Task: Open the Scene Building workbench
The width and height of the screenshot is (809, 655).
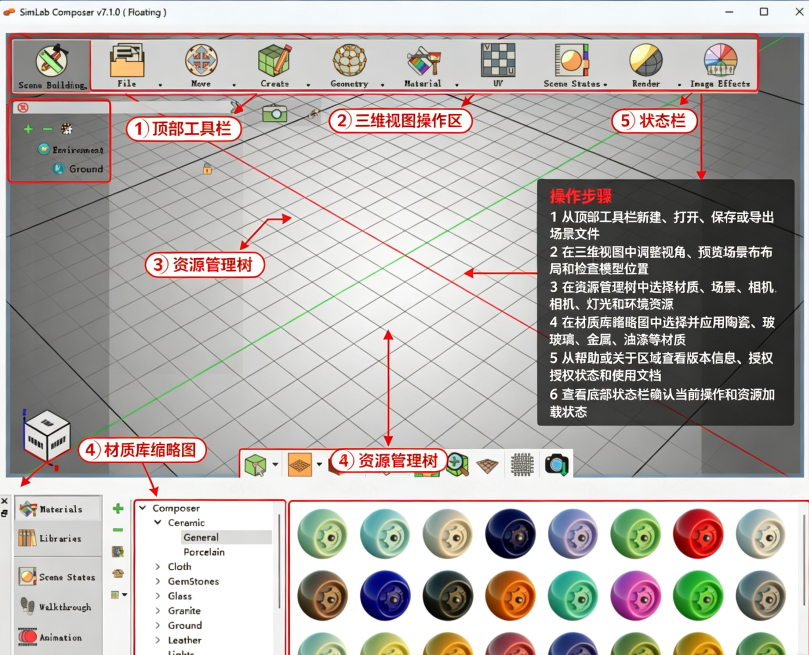Action: pos(51,65)
